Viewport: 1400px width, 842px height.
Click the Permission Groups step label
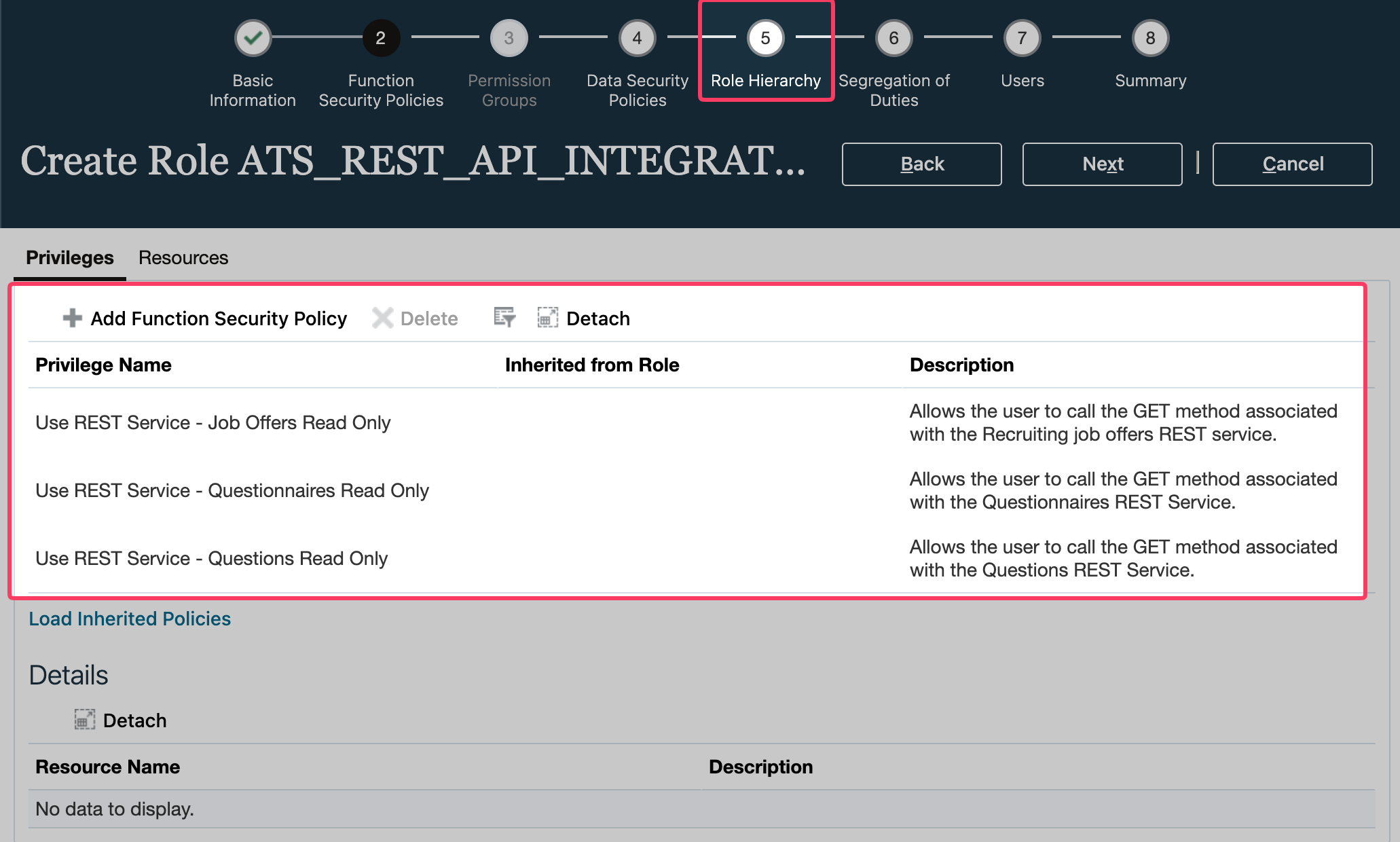click(509, 90)
